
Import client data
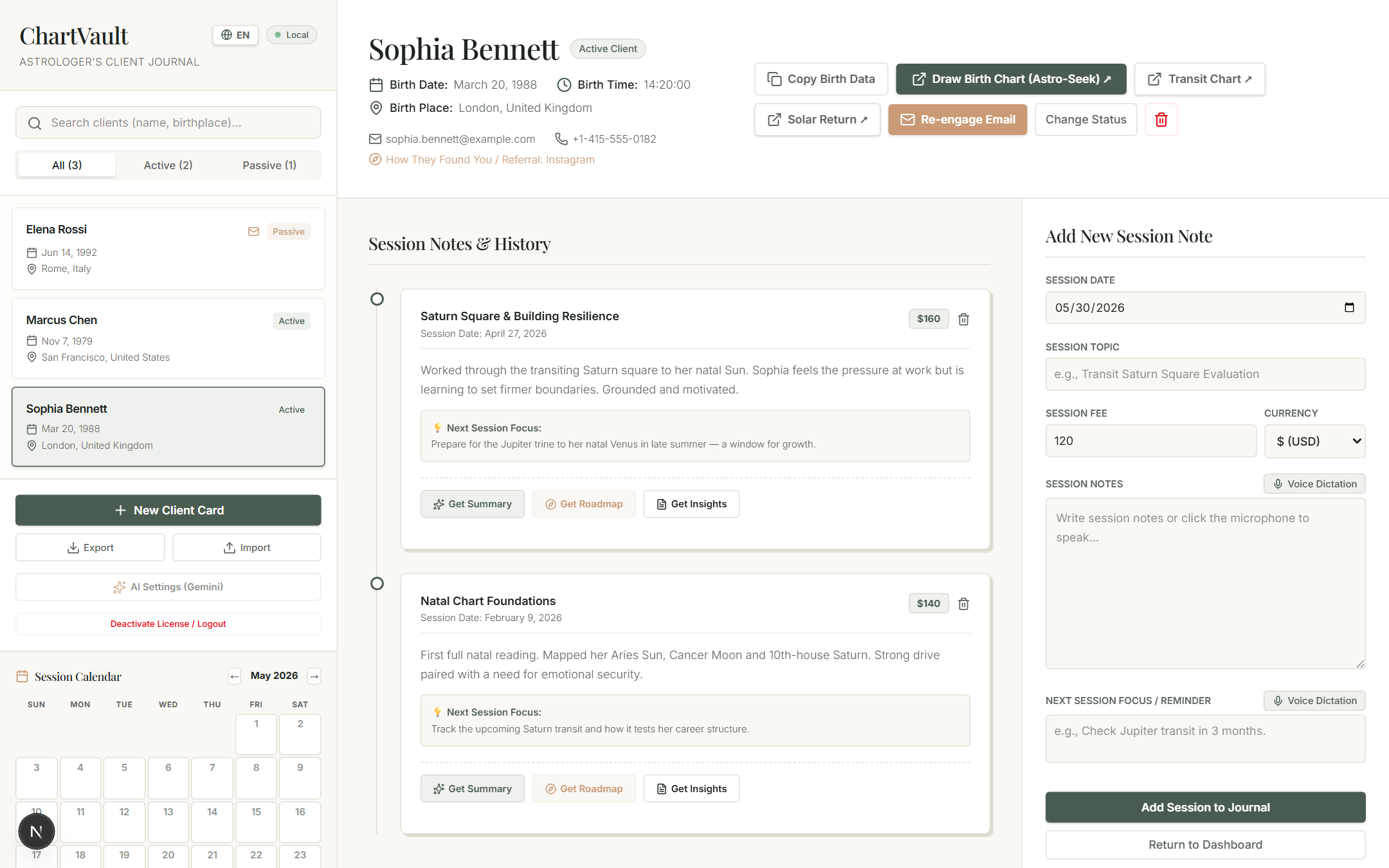[247, 548]
